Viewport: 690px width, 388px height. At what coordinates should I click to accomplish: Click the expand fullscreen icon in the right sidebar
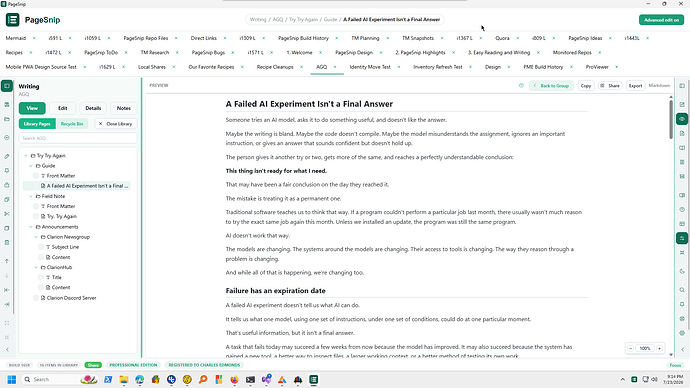(x=682, y=253)
